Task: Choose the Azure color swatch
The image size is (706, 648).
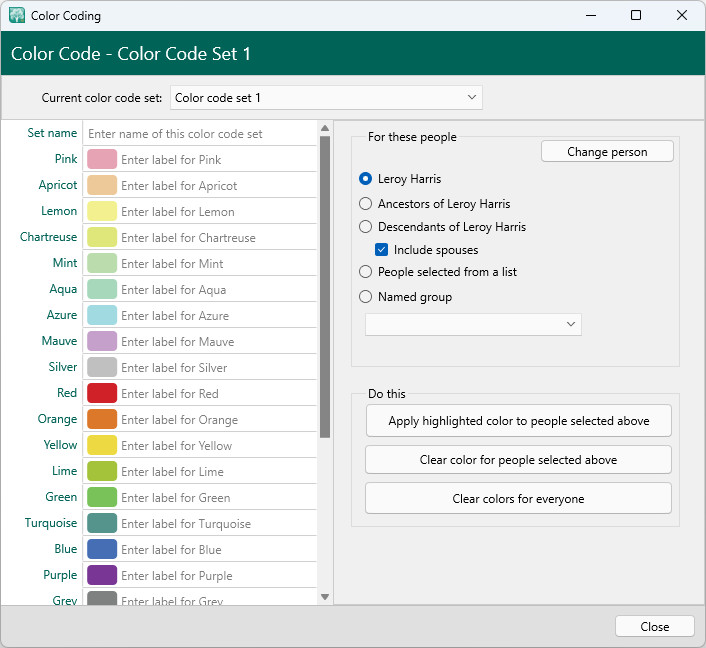Action: (102, 315)
